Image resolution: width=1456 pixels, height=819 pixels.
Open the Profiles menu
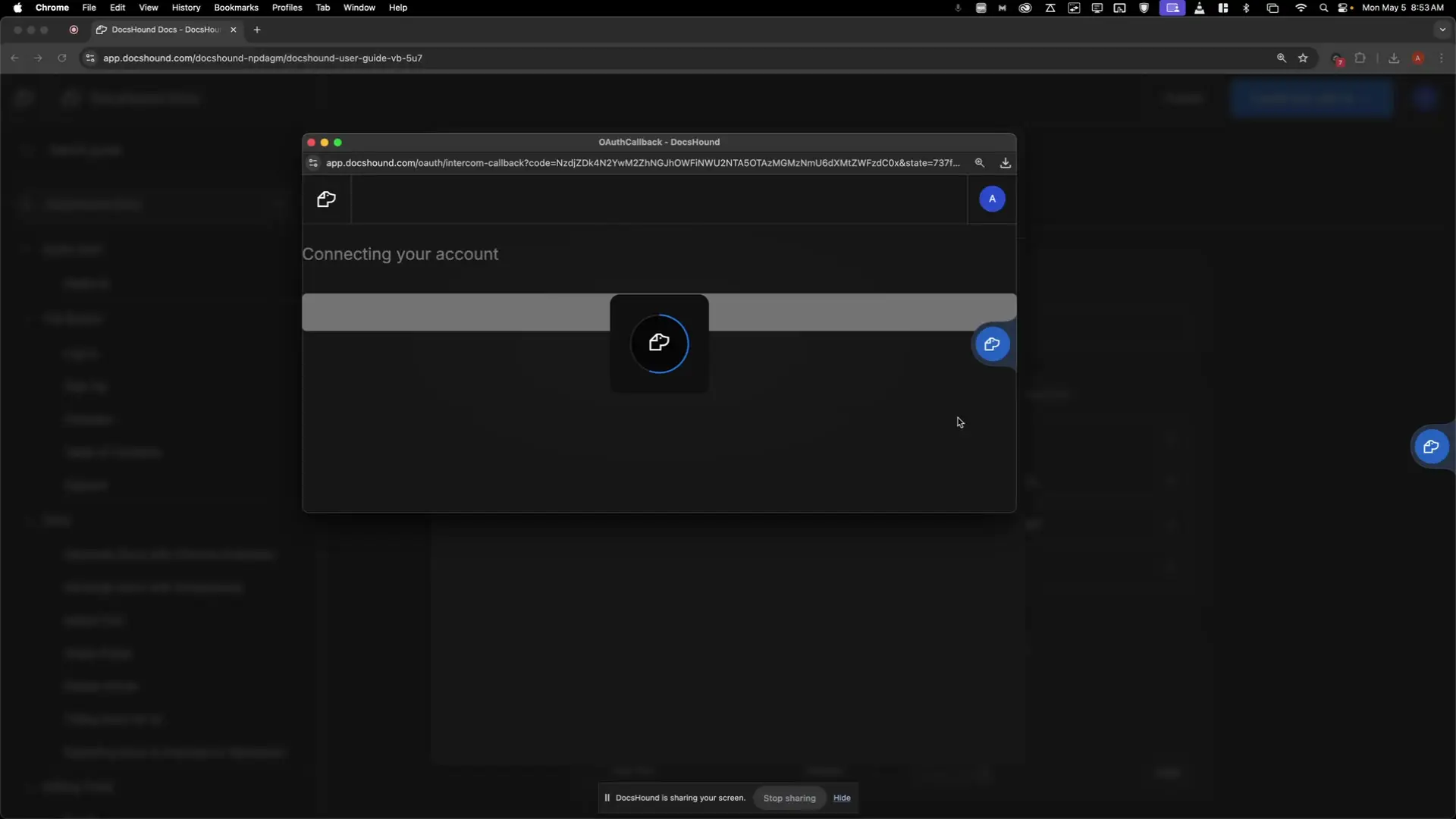point(287,8)
